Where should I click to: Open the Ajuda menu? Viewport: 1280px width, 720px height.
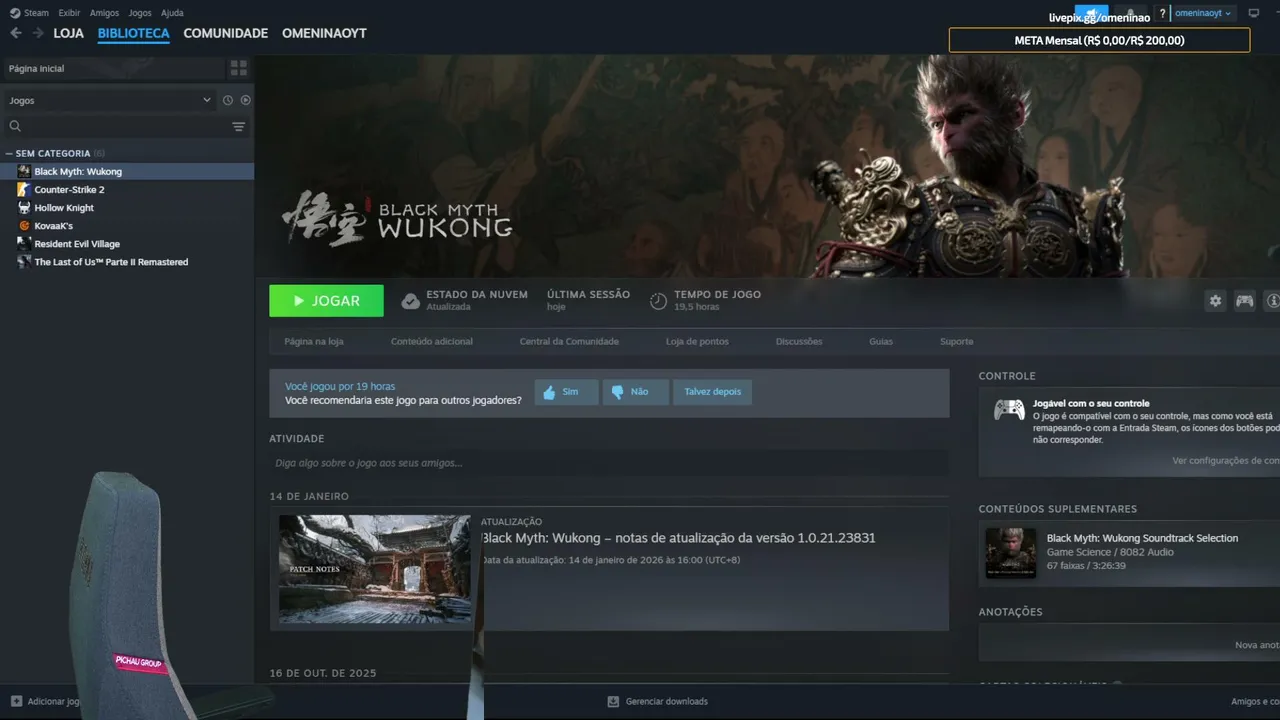pyautogui.click(x=172, y=13)
